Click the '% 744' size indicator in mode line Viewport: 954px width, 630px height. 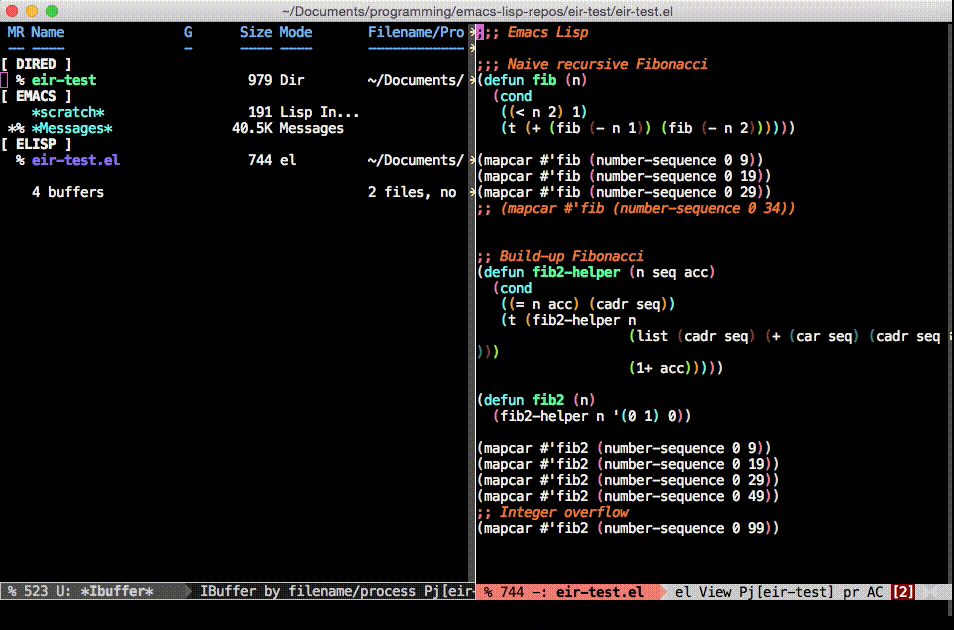(x=504, y=592)
